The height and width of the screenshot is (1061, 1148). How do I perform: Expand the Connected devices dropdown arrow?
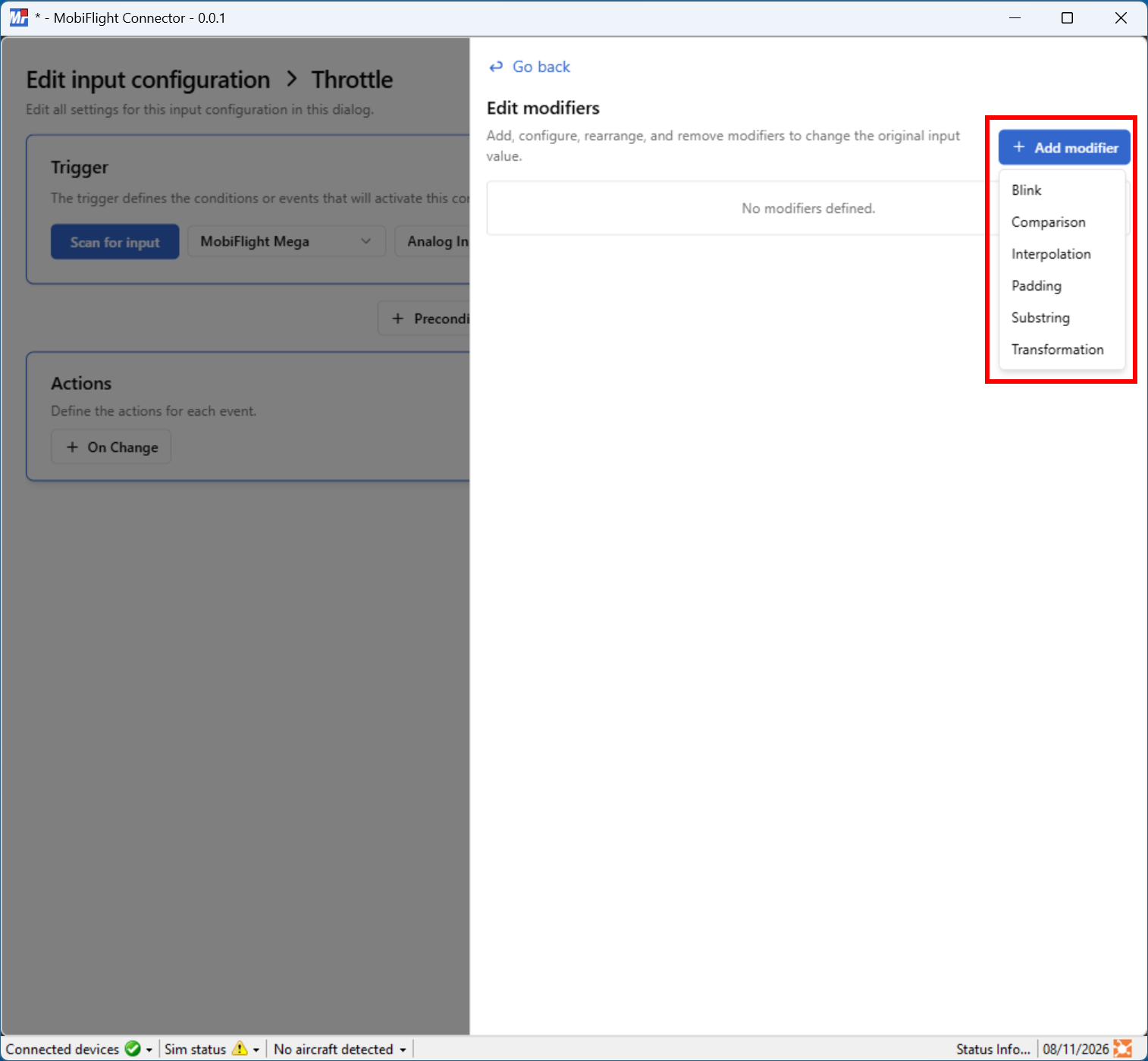click(x=149, y=1050)
